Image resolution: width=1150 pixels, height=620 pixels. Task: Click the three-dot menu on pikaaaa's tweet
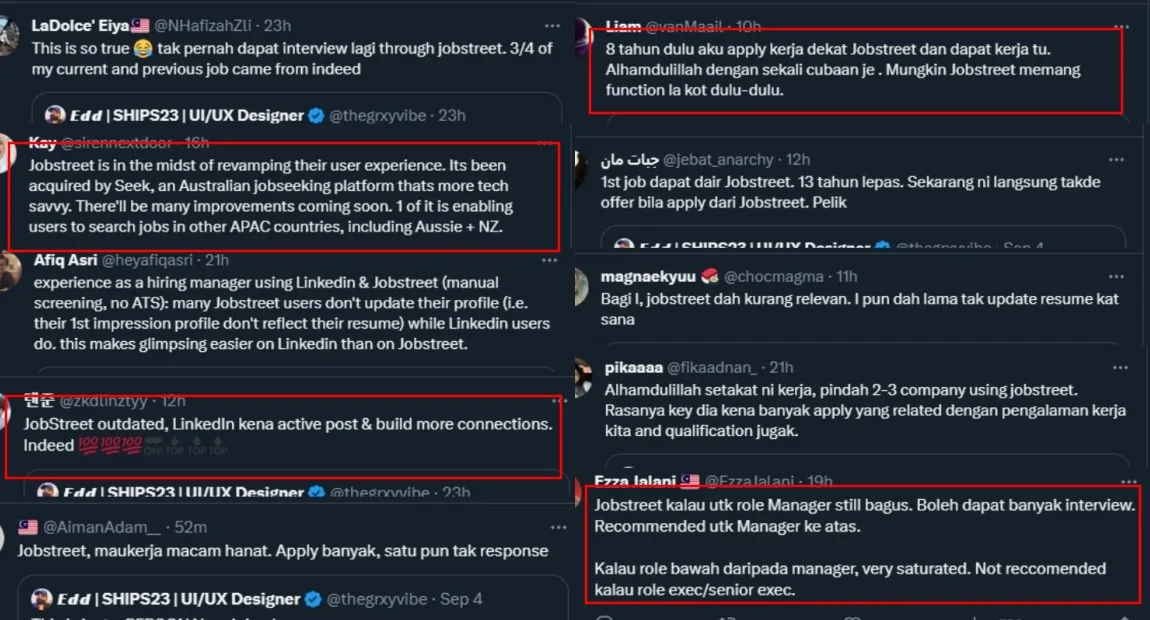pos(1120,368)
